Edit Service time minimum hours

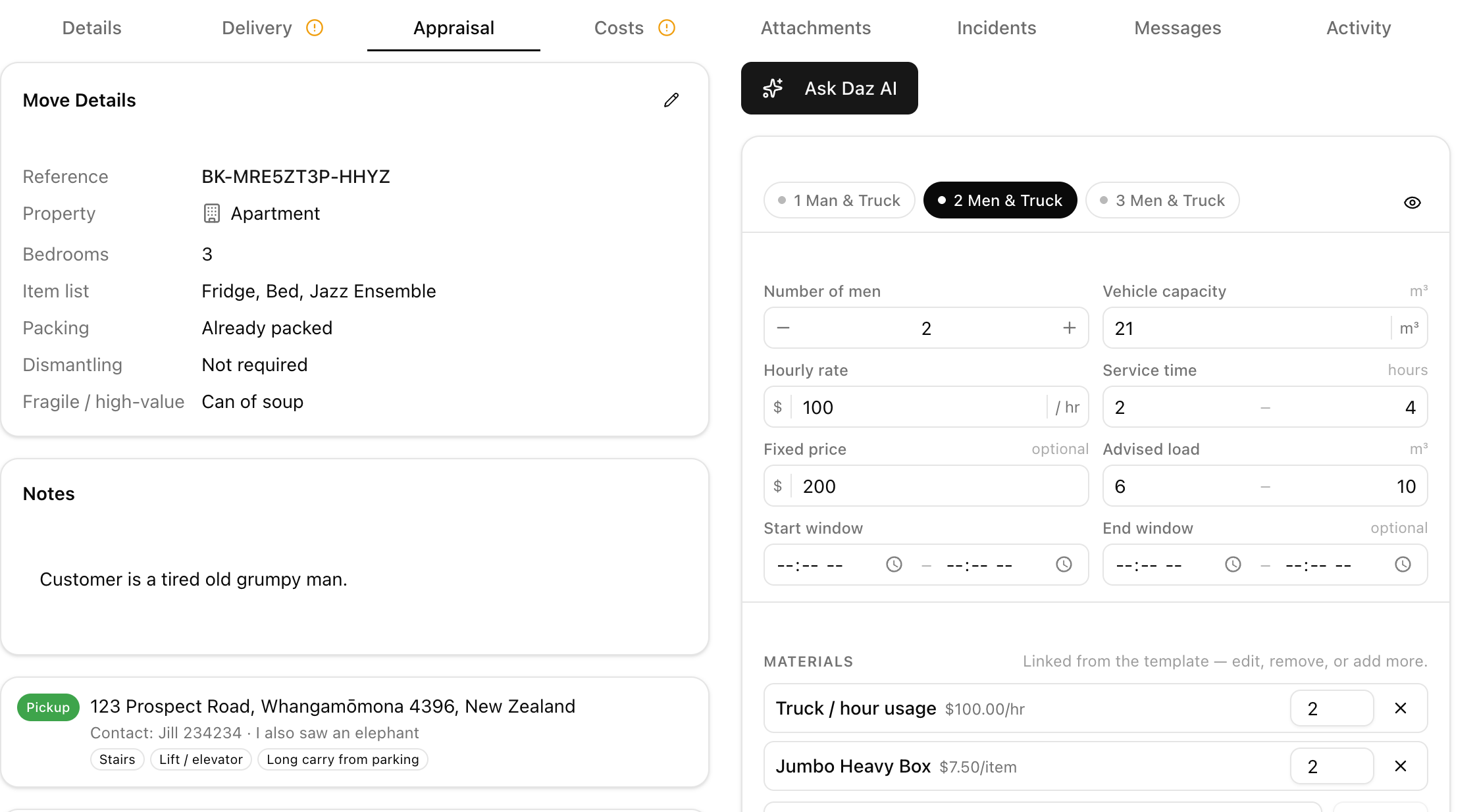pos(1178,407)
